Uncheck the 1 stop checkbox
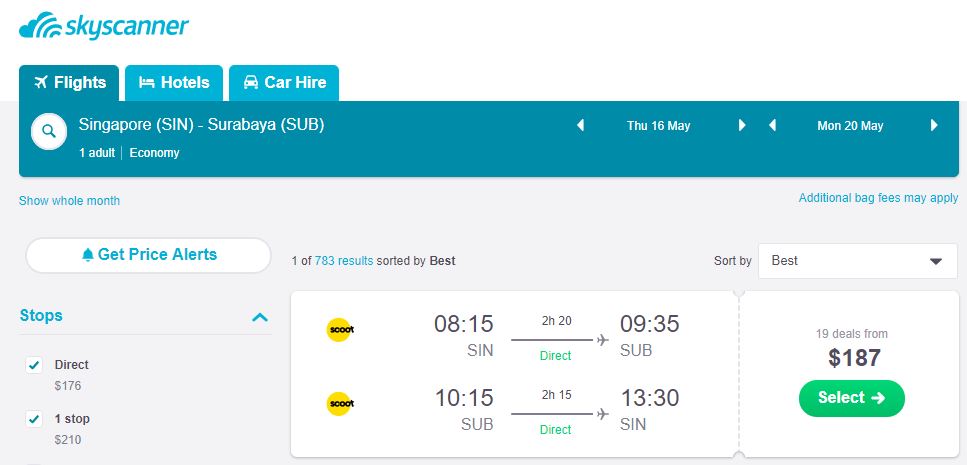This screenshot has height=465, width=967. [34, 419]
